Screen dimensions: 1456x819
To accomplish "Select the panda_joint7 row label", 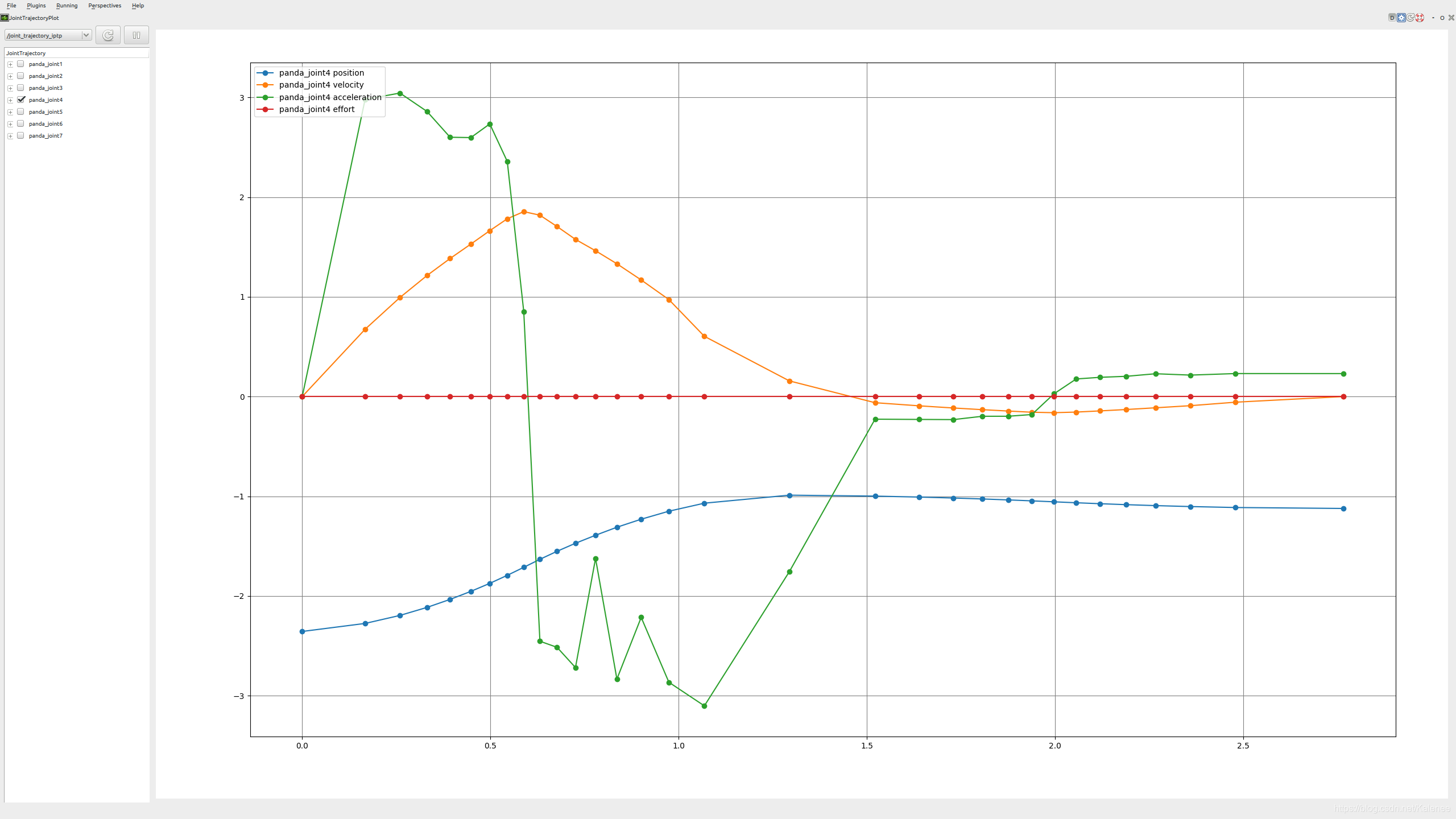I will pos(45,136).
